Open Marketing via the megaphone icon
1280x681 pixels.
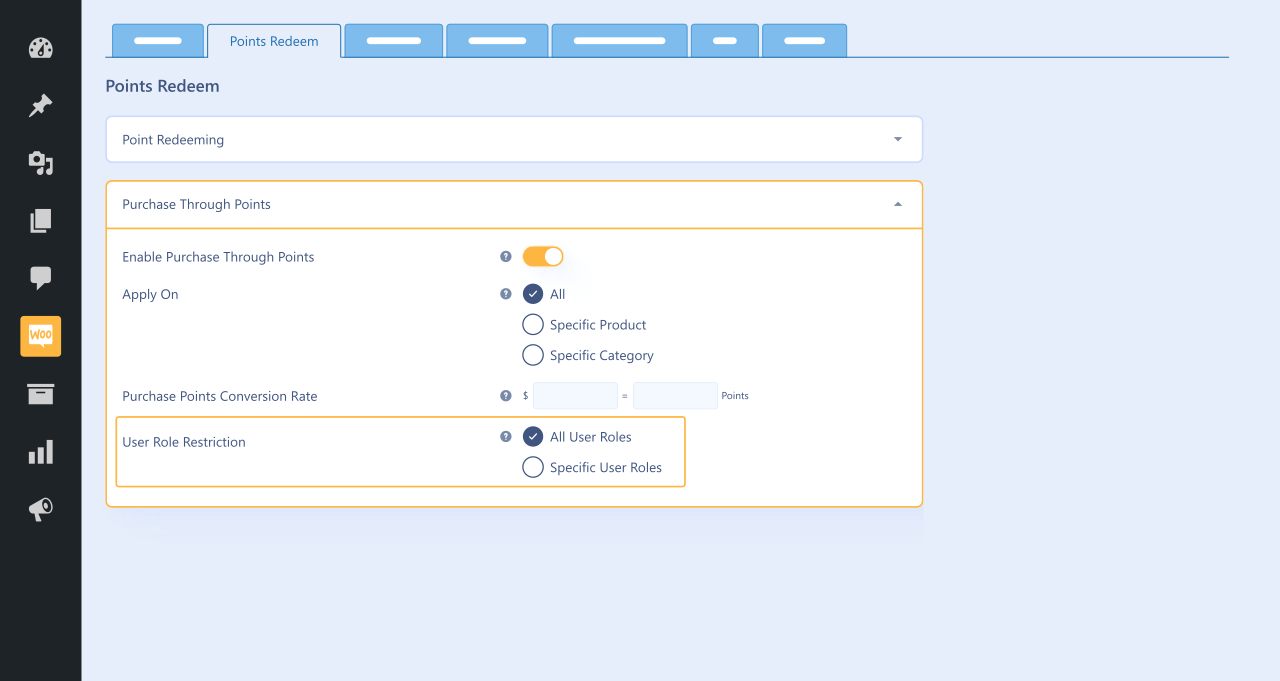[x=40, y=509]
